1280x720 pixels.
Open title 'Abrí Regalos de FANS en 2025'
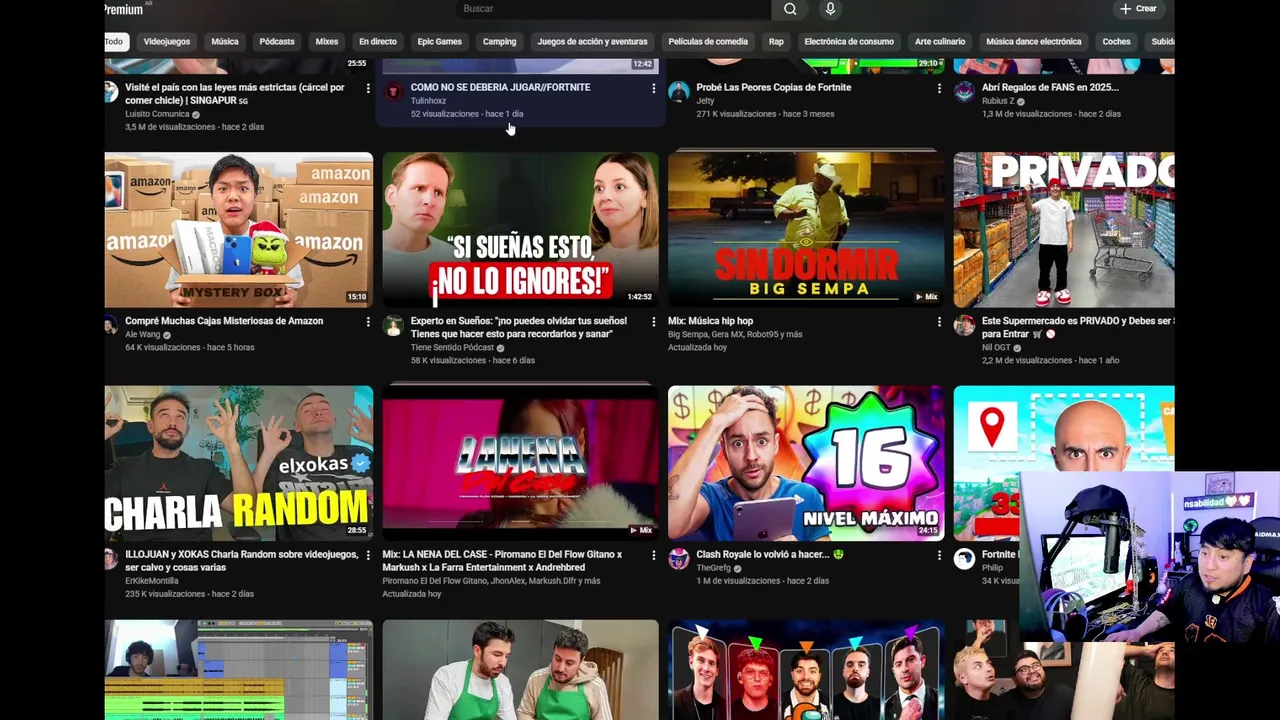[x=1050, y=88]
